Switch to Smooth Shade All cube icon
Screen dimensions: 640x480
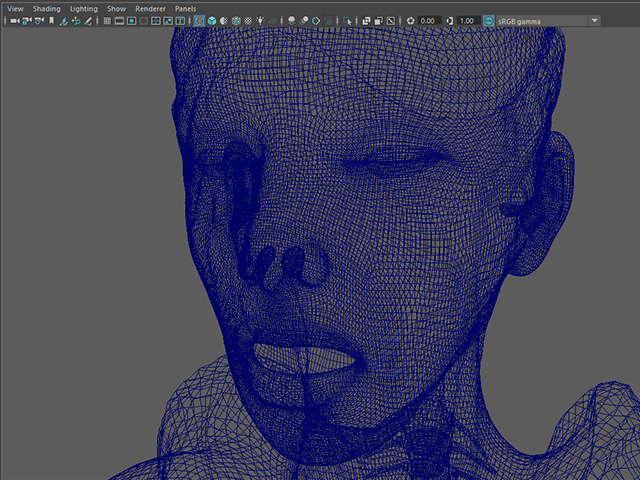211,21
